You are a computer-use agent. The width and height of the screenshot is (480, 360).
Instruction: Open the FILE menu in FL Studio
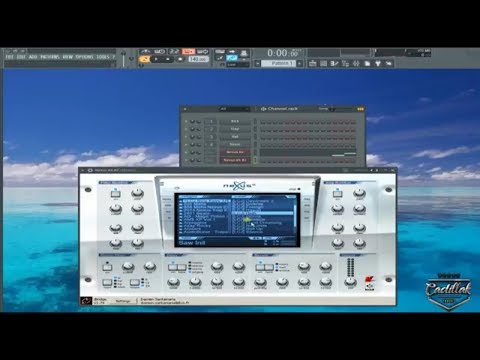pyautogui.click(x=9, y=57)
